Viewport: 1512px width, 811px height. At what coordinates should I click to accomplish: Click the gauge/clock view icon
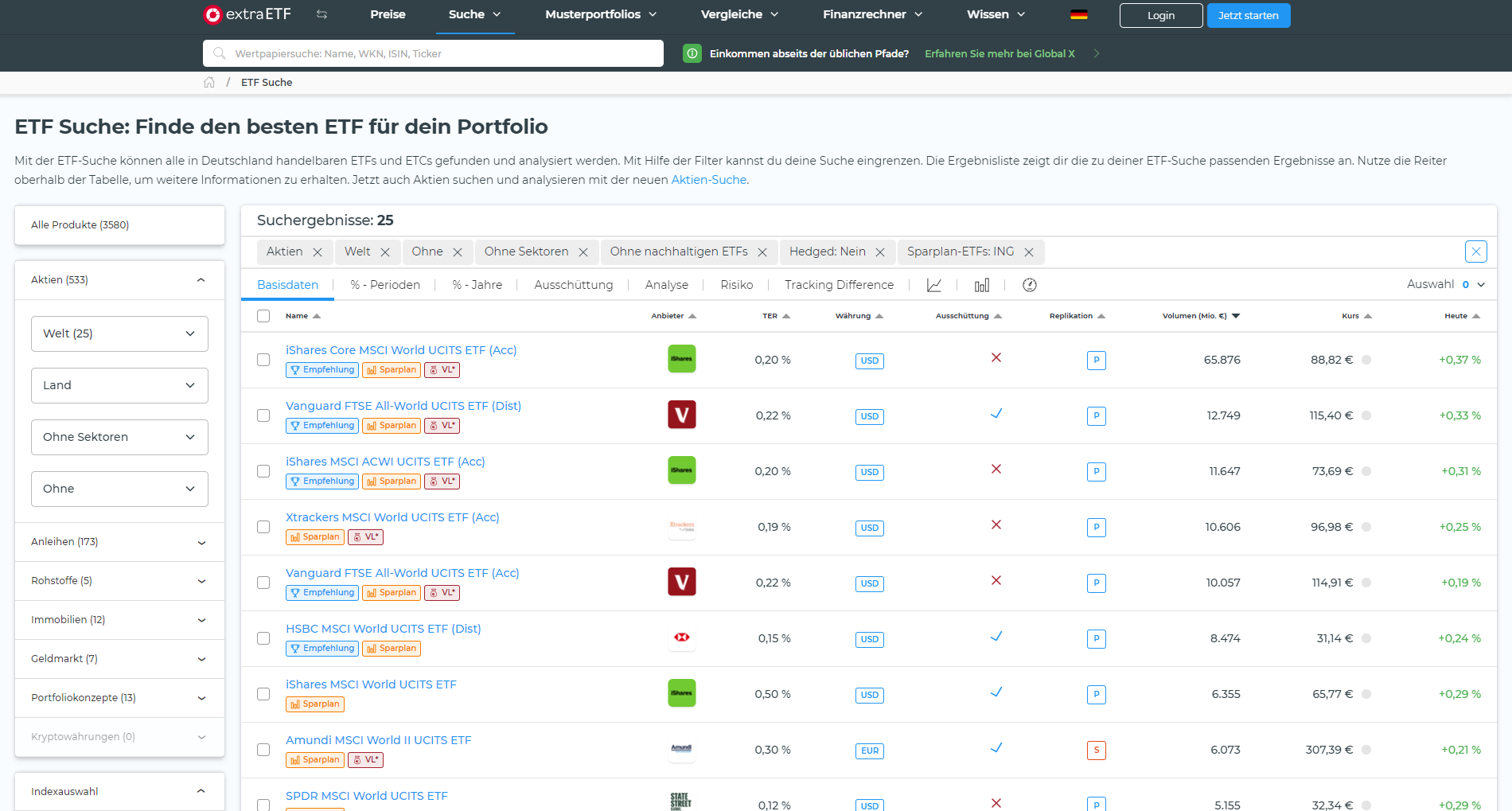[1029, 285]
